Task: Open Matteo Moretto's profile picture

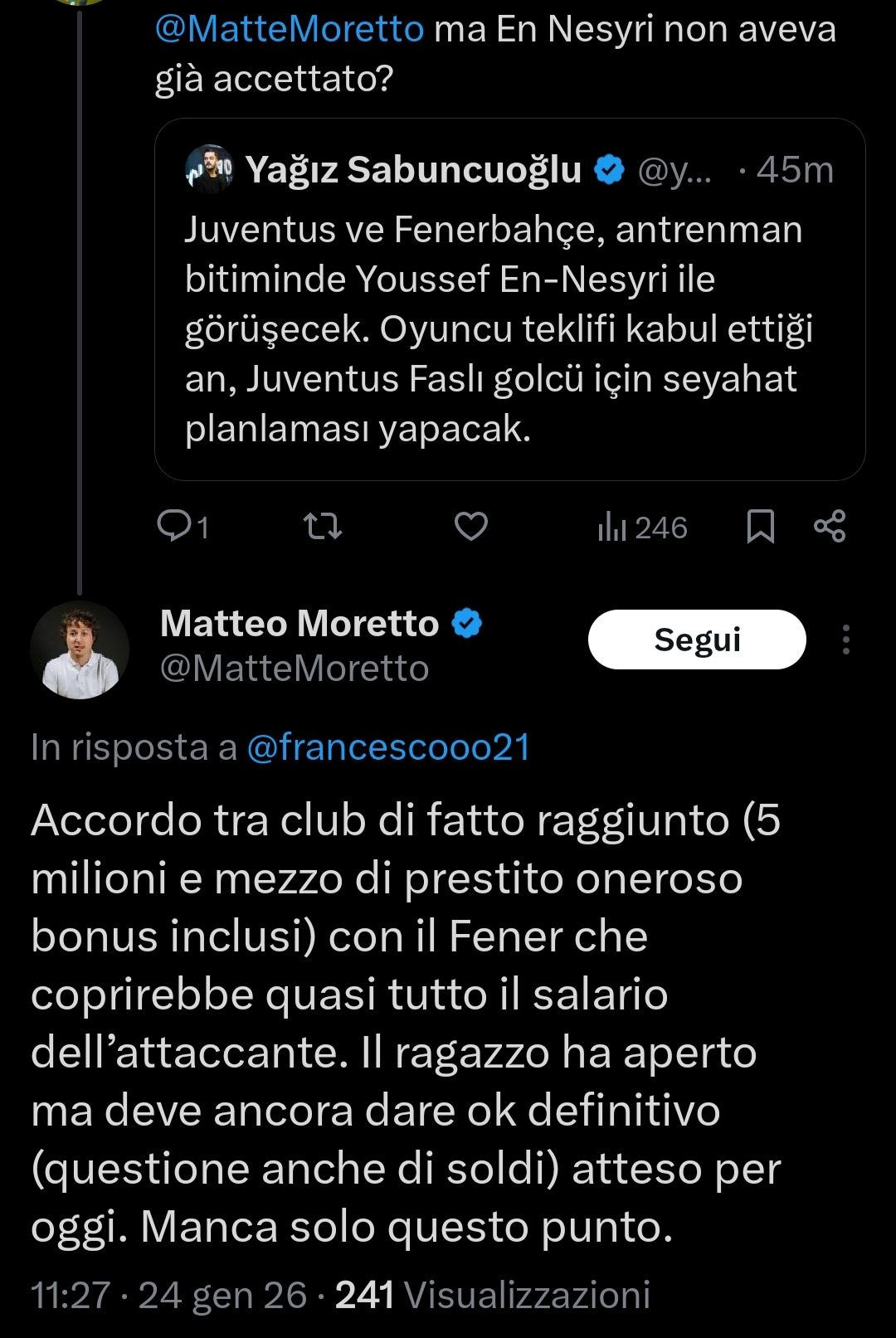Action: click(x=80, y=650)
